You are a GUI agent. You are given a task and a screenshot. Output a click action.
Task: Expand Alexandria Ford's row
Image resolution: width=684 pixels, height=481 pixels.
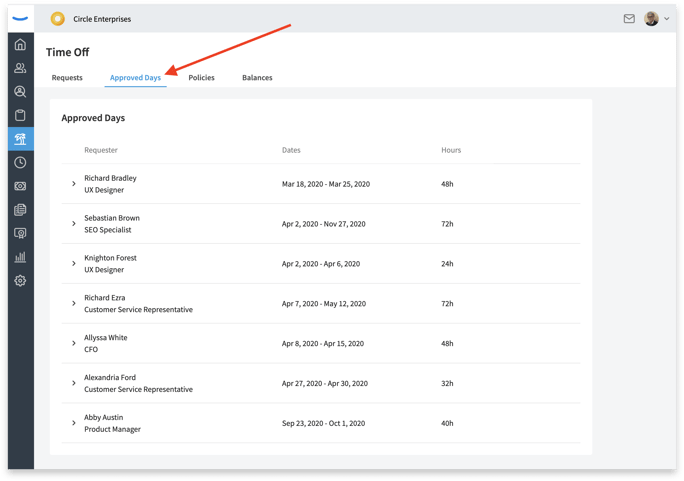(74, 383)
